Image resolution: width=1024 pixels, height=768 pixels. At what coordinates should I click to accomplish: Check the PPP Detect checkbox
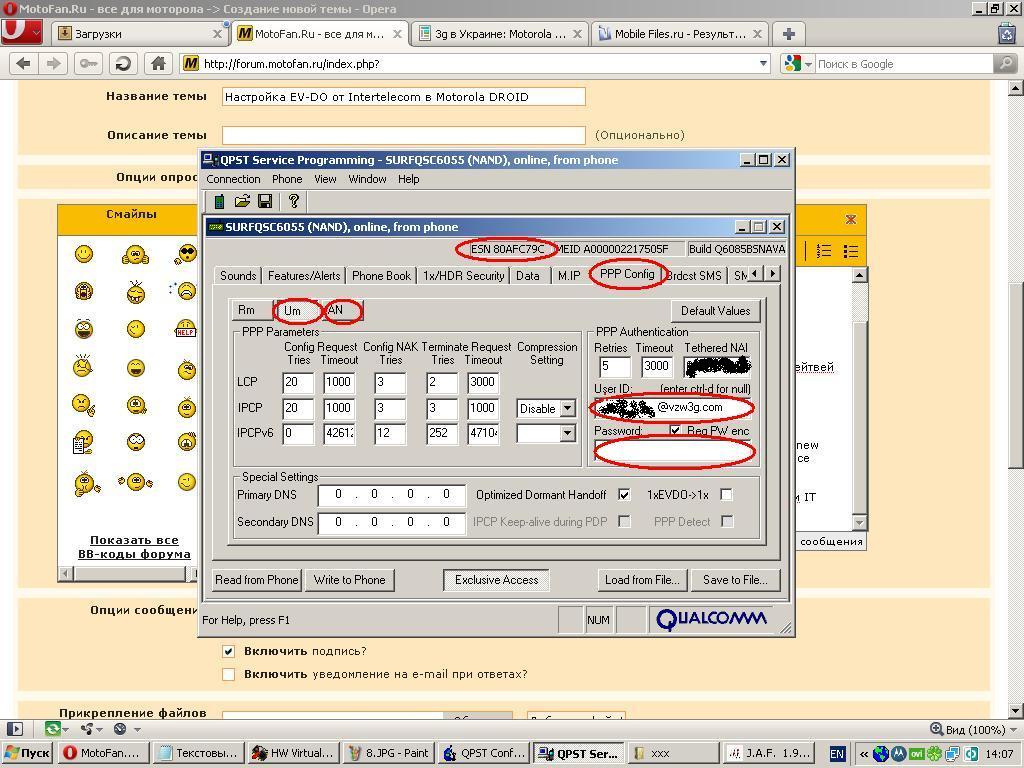pyautogui.click(x=727, y=521)
